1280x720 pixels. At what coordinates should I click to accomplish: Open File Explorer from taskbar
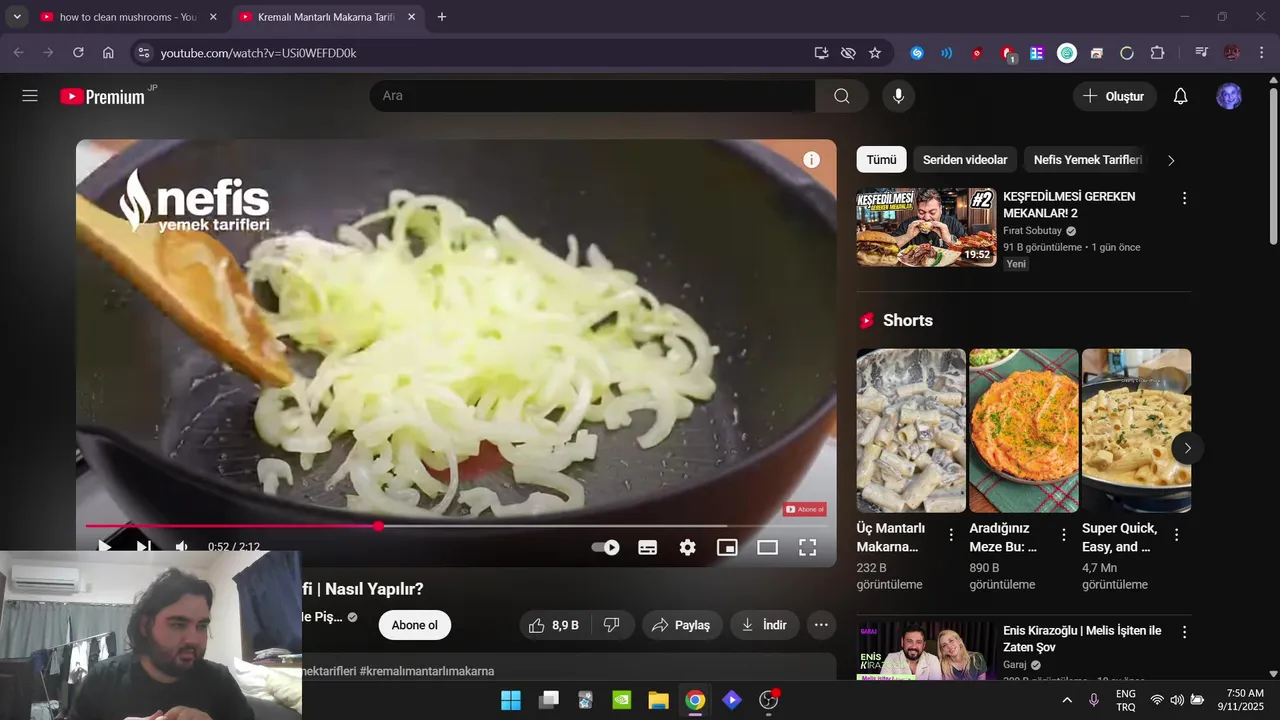pos(658,700)
